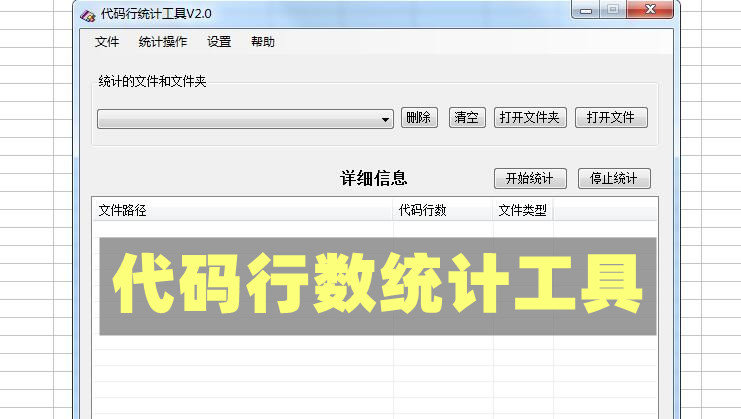Click the app icon in title bar

pyautogui.click(x=87, y=15)
